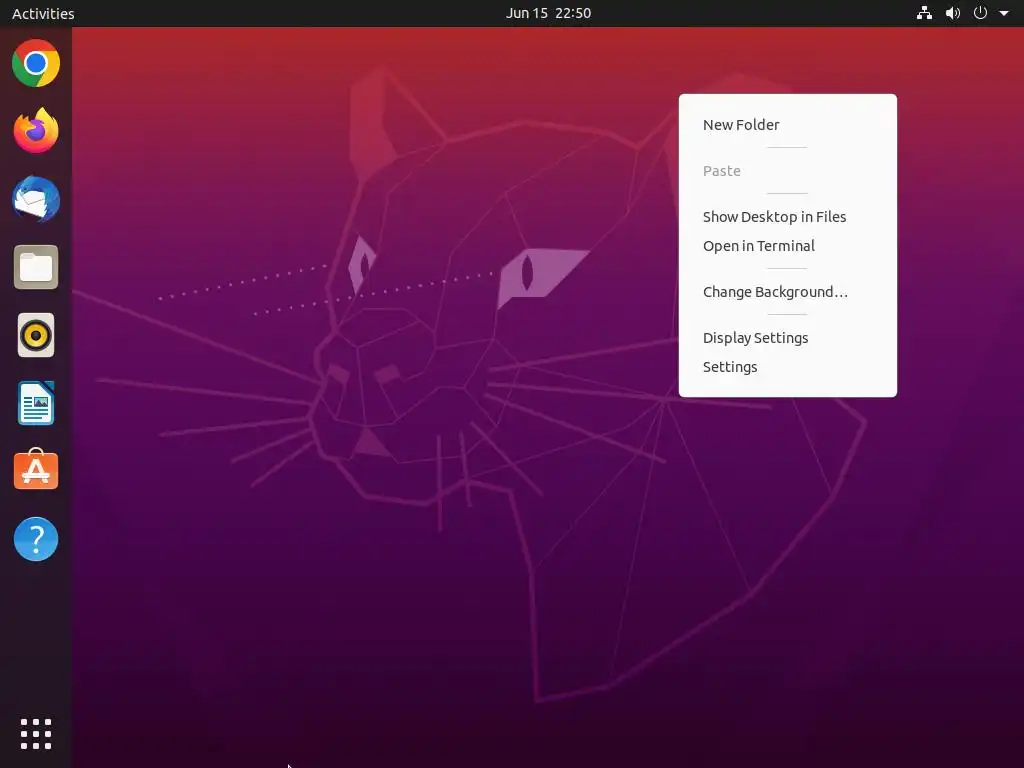1024x768 pixels.
Task: Select Change Background… menu entry
Action: coord(788,292)
